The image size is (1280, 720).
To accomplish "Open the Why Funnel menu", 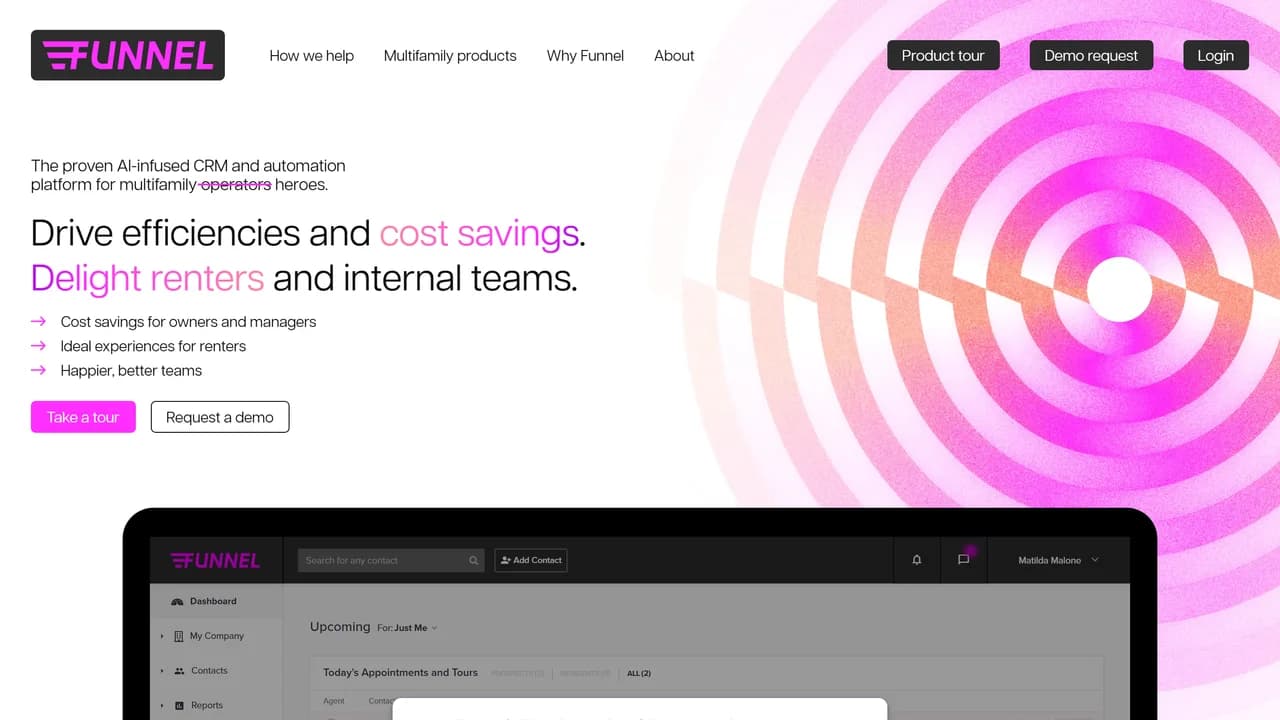I will pyautogui.click(x=585, y=56).
